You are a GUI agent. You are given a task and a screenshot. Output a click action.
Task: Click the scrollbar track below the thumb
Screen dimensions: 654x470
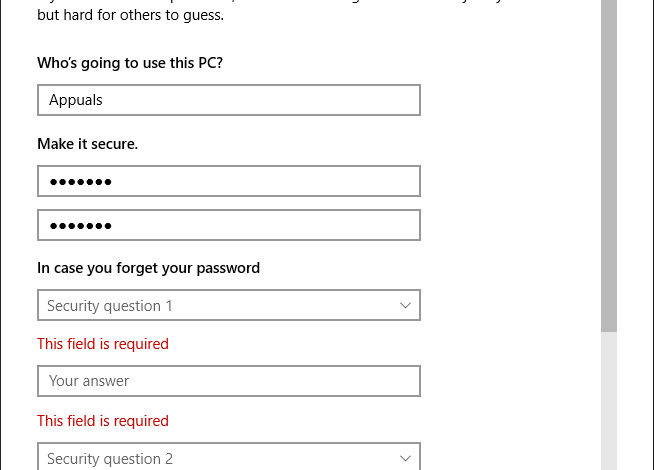coord(609,400)
